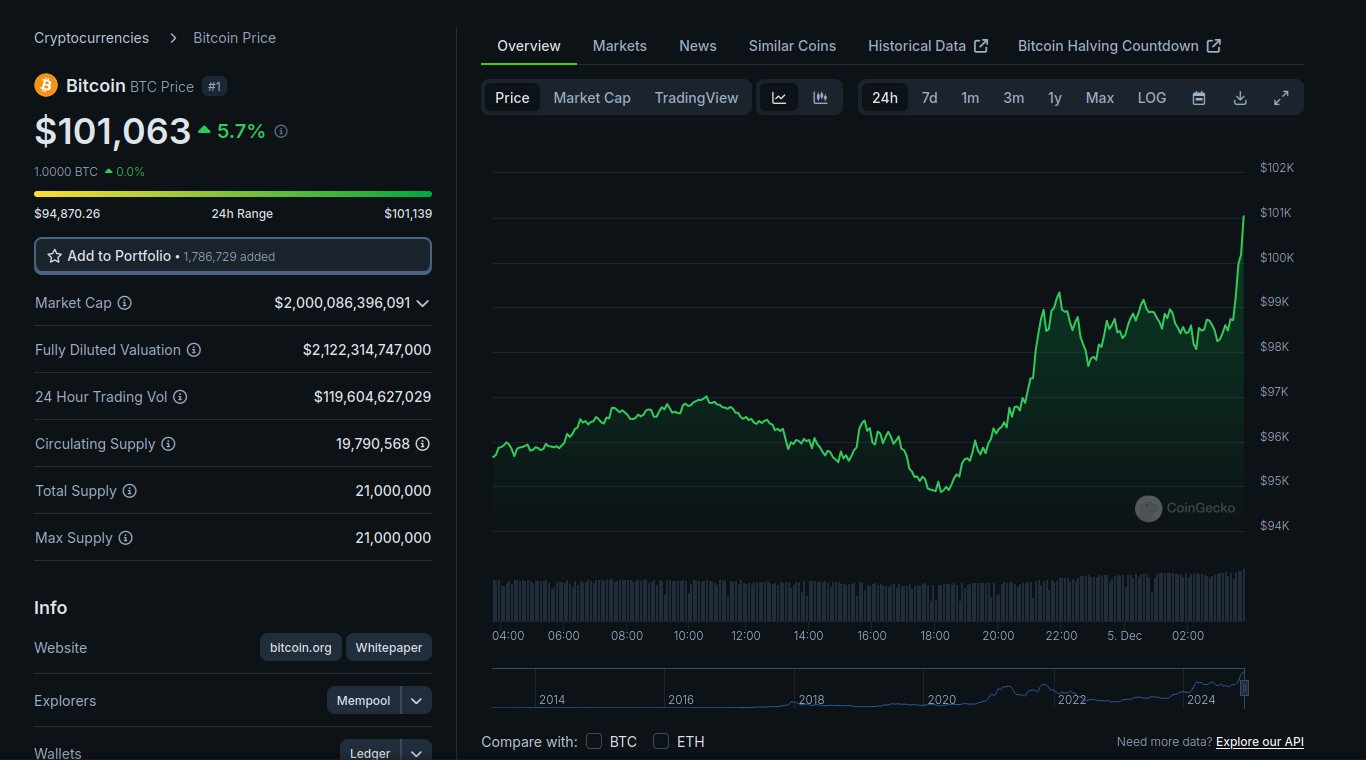This screenshot has width=1366, height=760.
Task: Select the 3m time range
Action: point(1013,97)
